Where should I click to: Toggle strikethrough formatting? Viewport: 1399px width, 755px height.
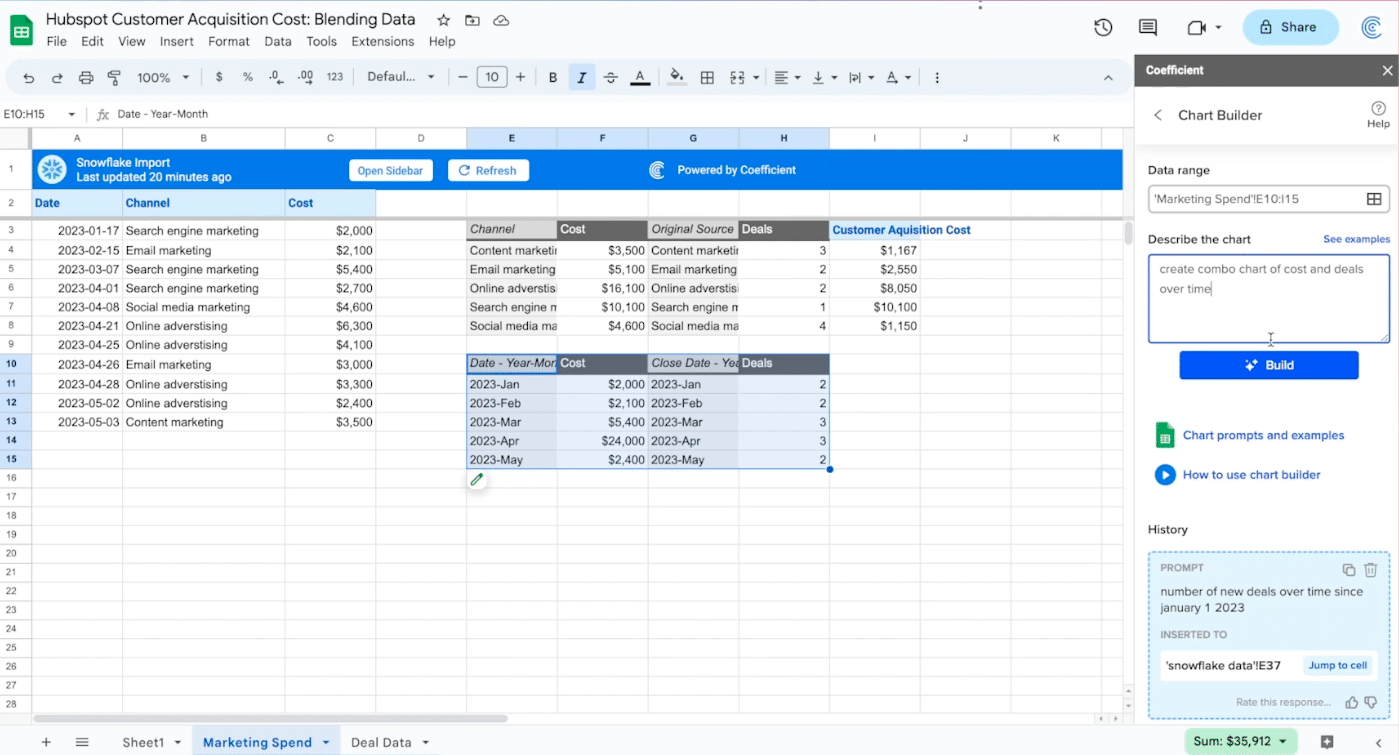coord(611,77)
